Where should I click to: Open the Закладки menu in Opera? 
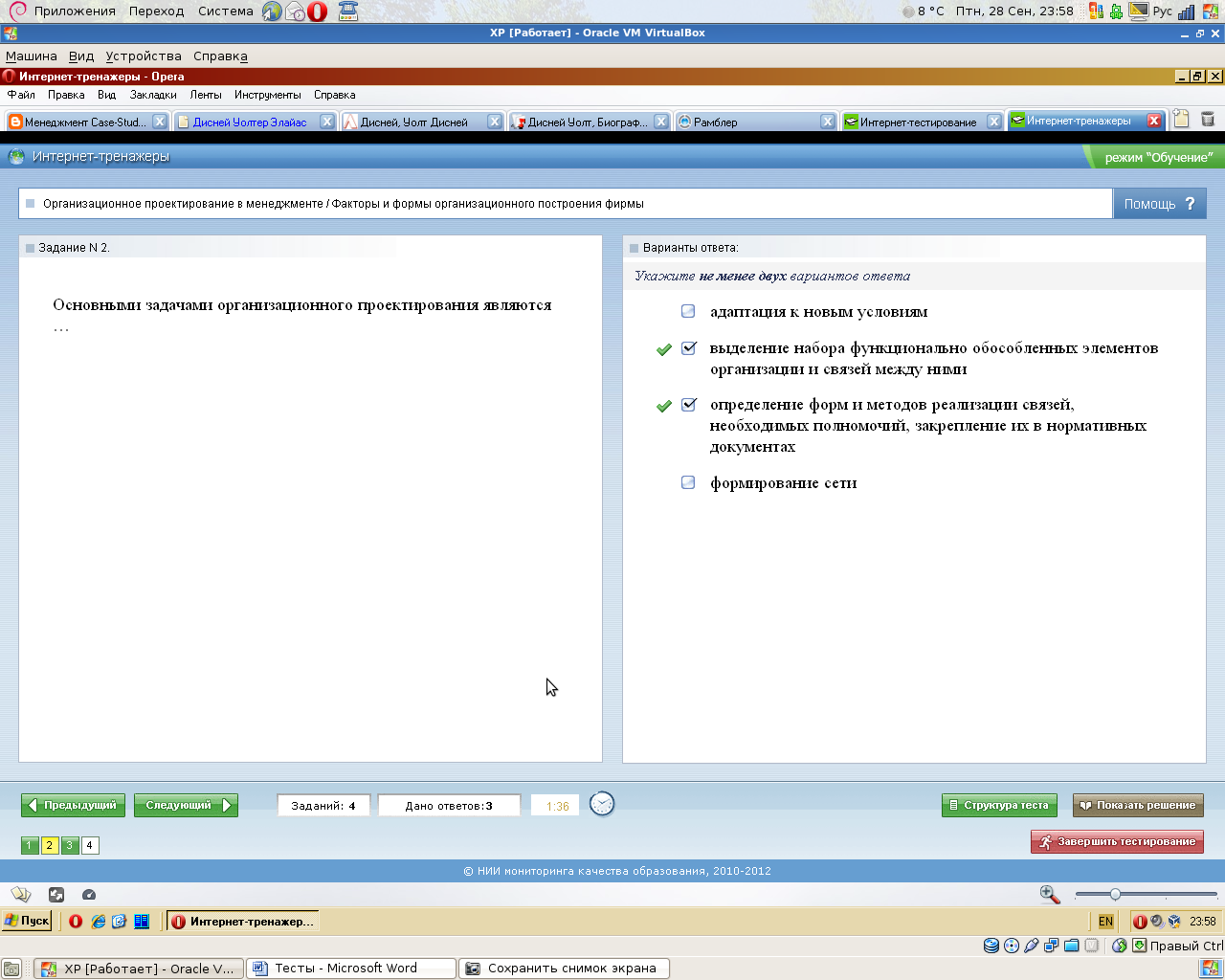coord(153,95)
